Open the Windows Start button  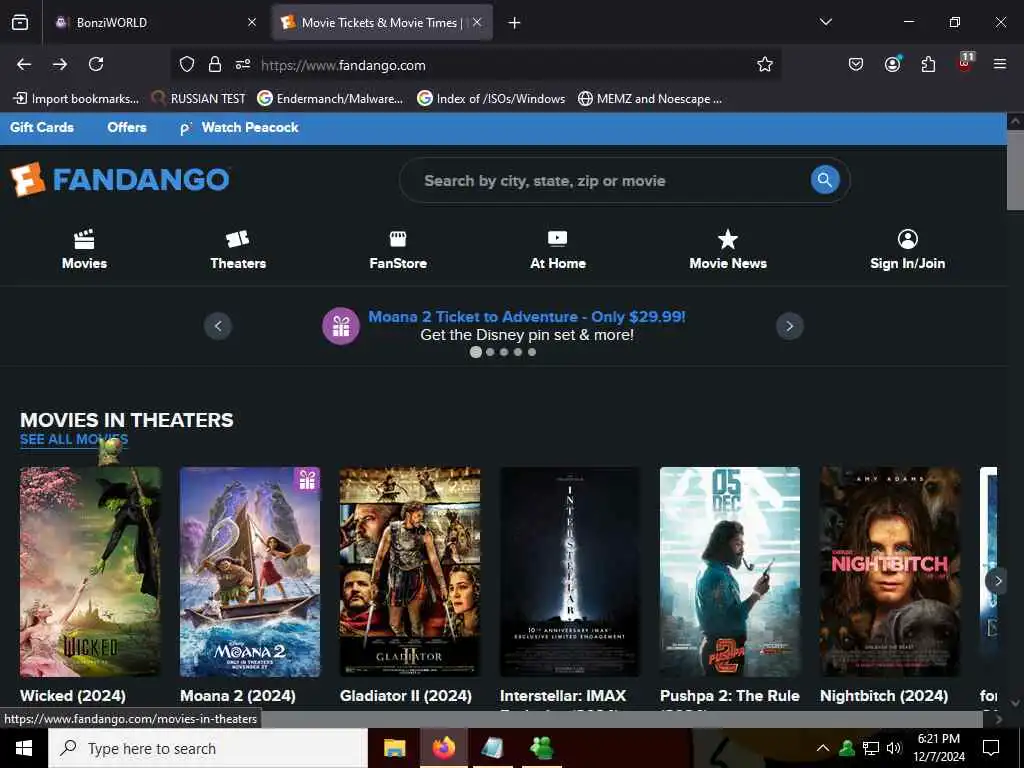click(24, 748)
